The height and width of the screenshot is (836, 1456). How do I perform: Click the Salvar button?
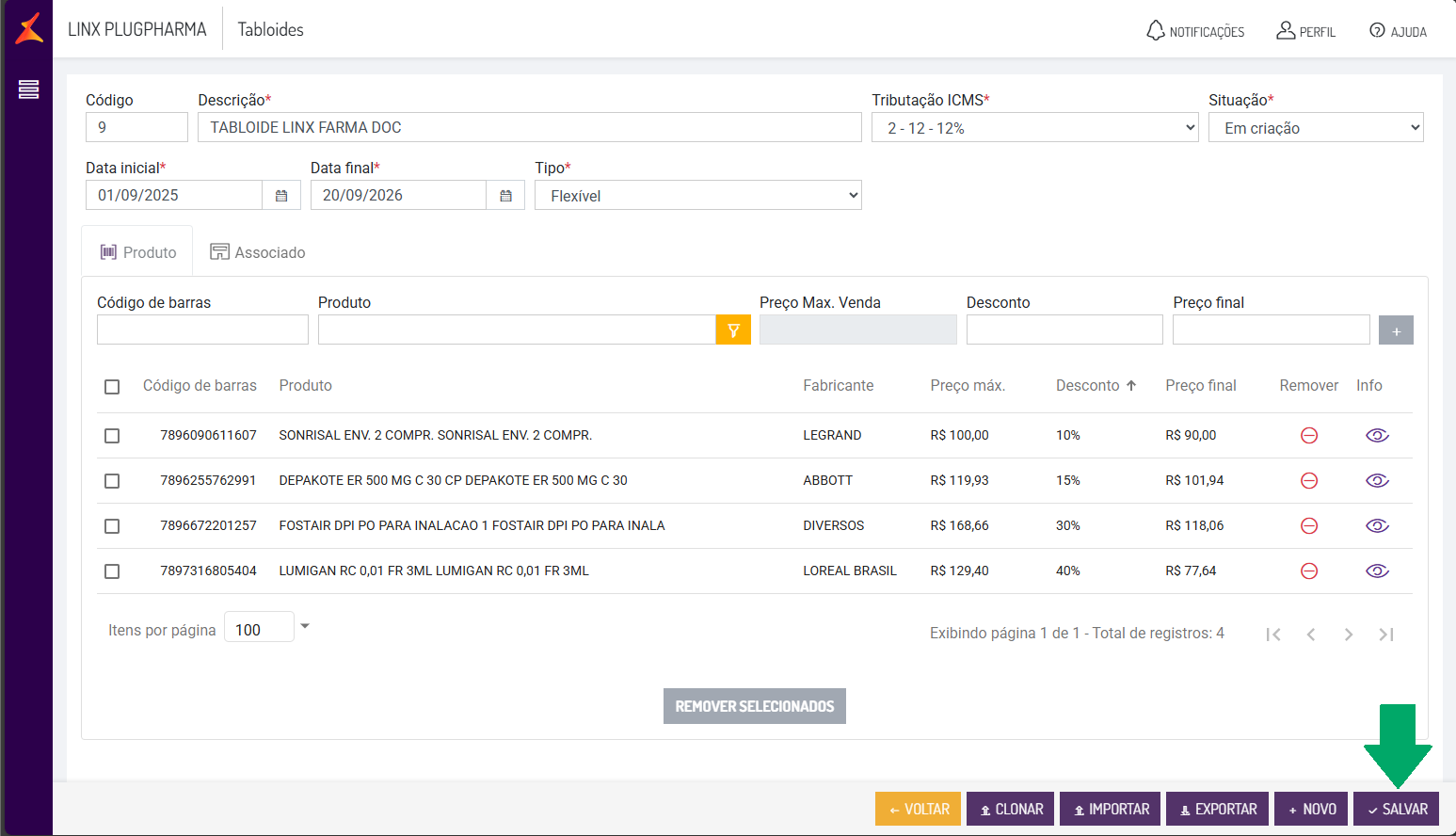[x=1396, y=809]
